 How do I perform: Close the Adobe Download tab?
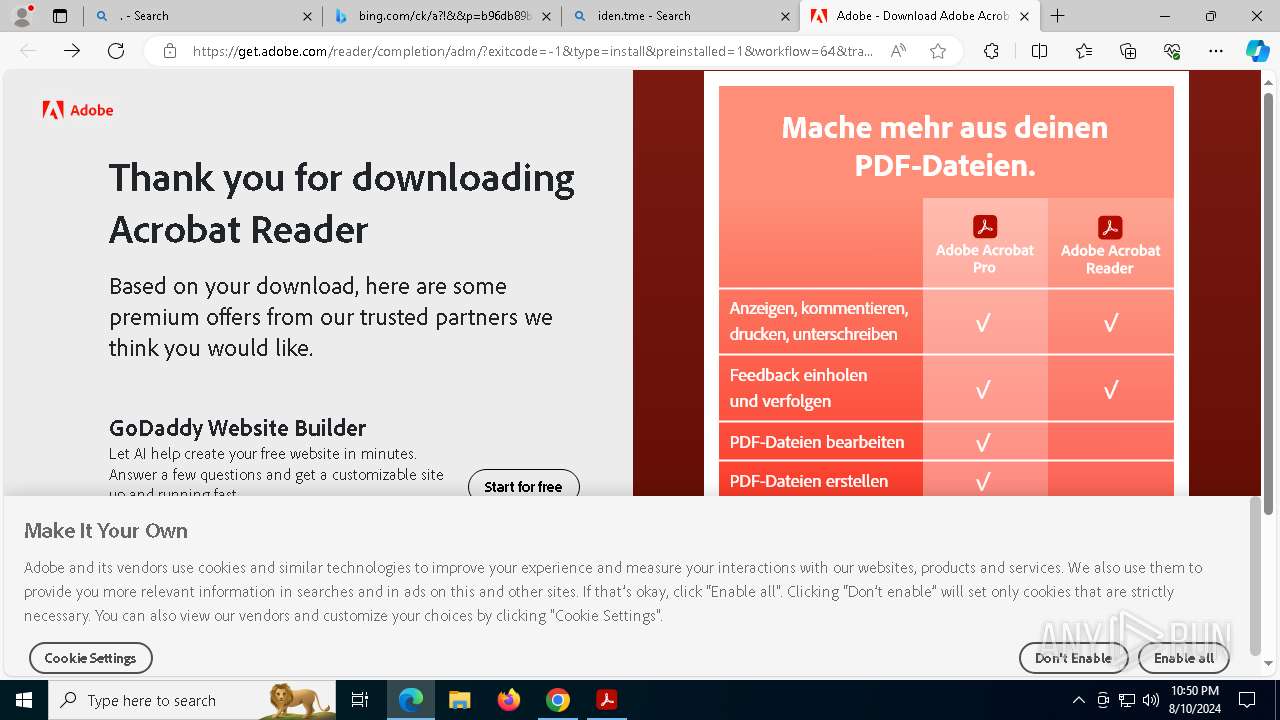[1024, 16]
